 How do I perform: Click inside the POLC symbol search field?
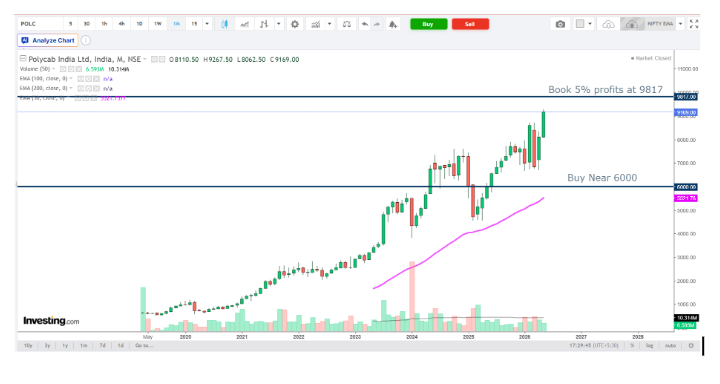click(40, 24)
